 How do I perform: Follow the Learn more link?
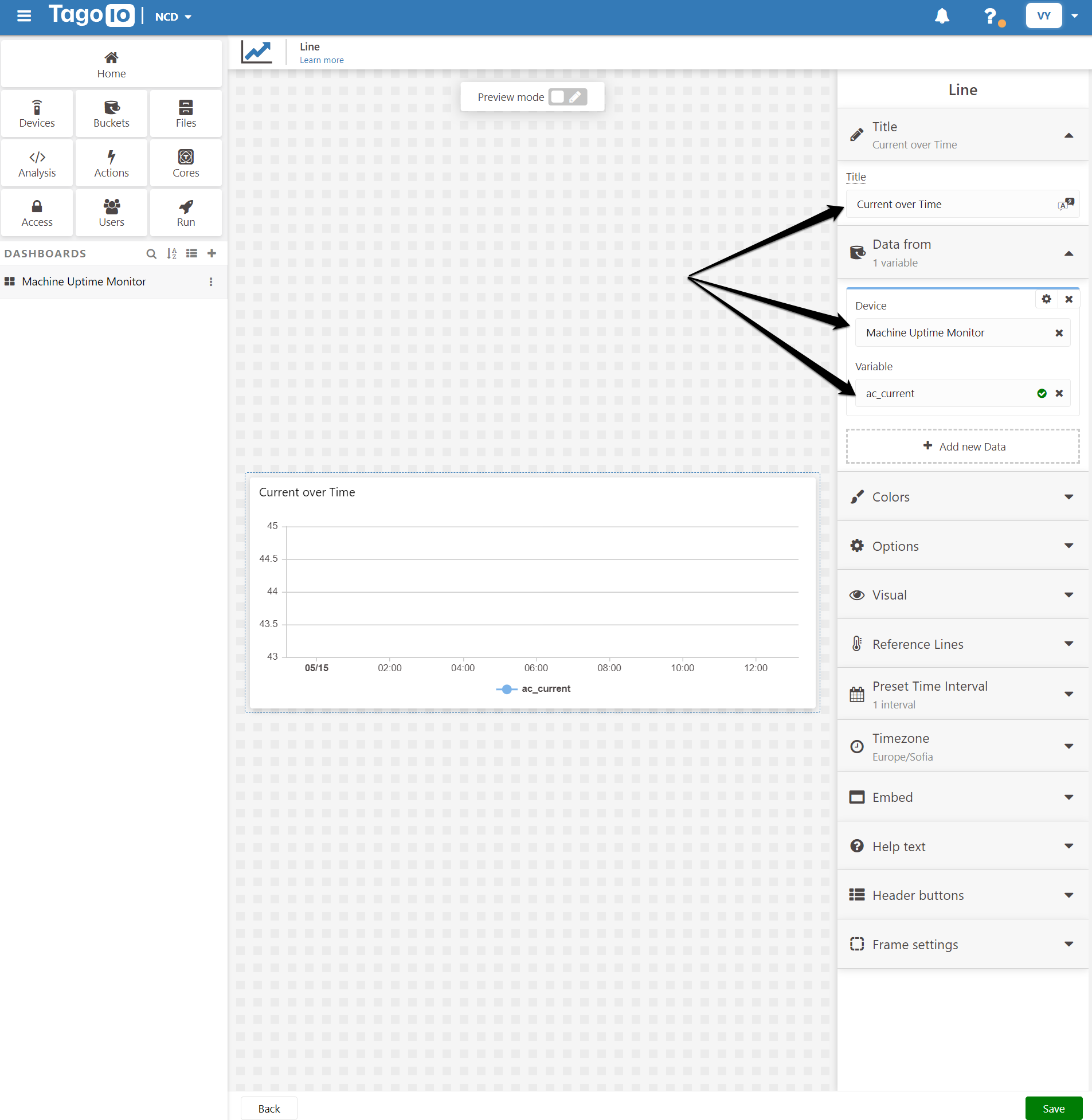click(x=321, y=60)
